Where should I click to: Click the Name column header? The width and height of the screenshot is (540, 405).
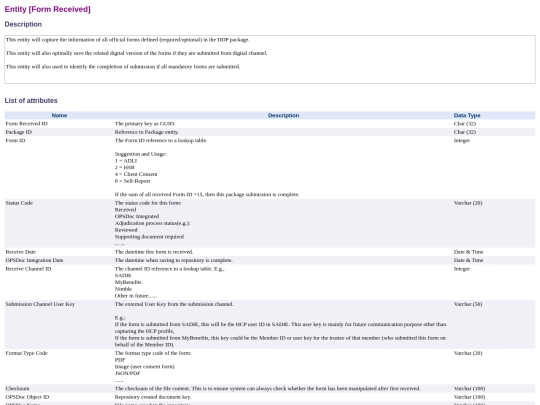click(x=59, y=115)
